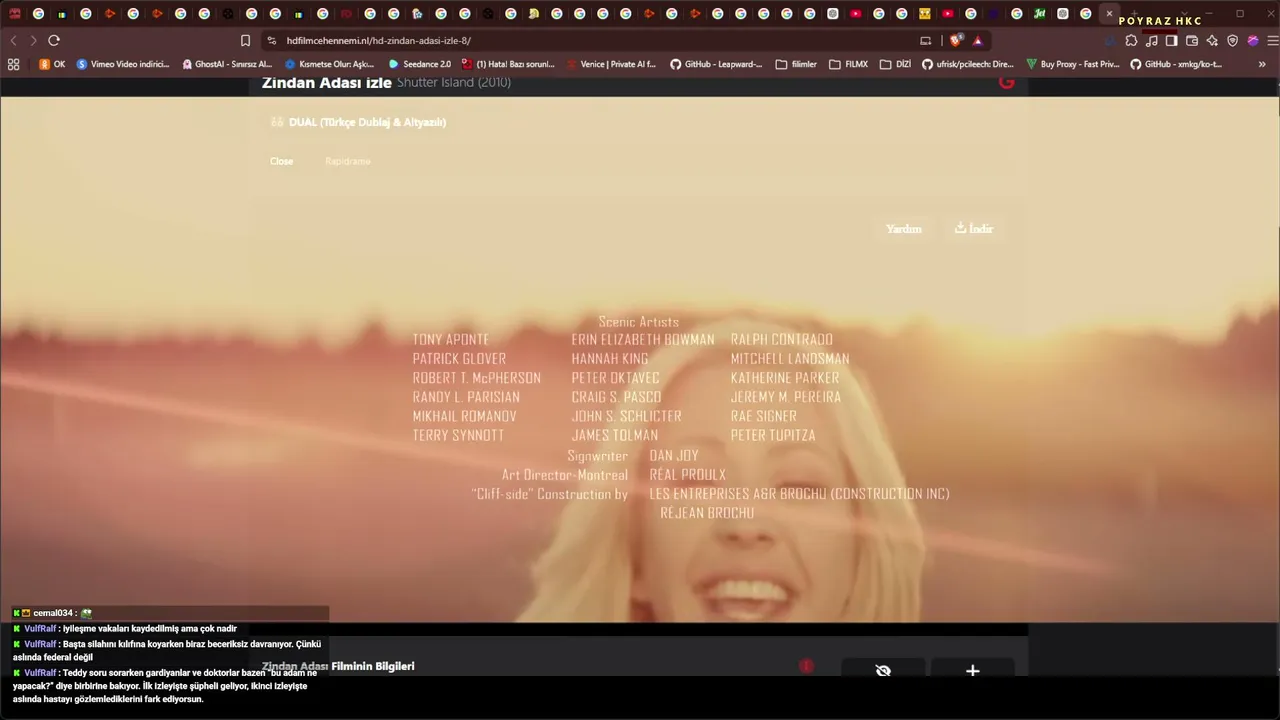Open the media control music-note icon
Screen dimensions: 1280x720
point(1152,40)
